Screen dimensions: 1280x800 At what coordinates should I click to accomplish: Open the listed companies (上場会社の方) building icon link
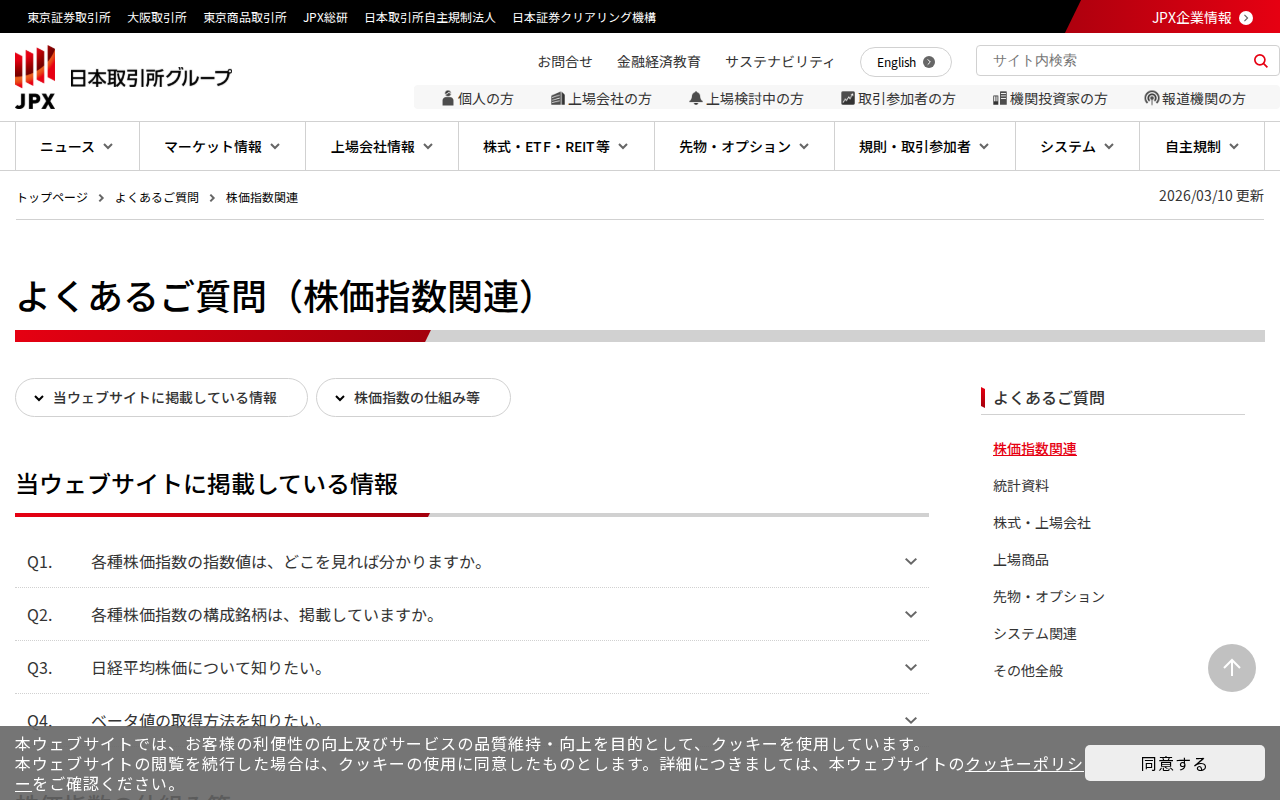coord(601,99)
